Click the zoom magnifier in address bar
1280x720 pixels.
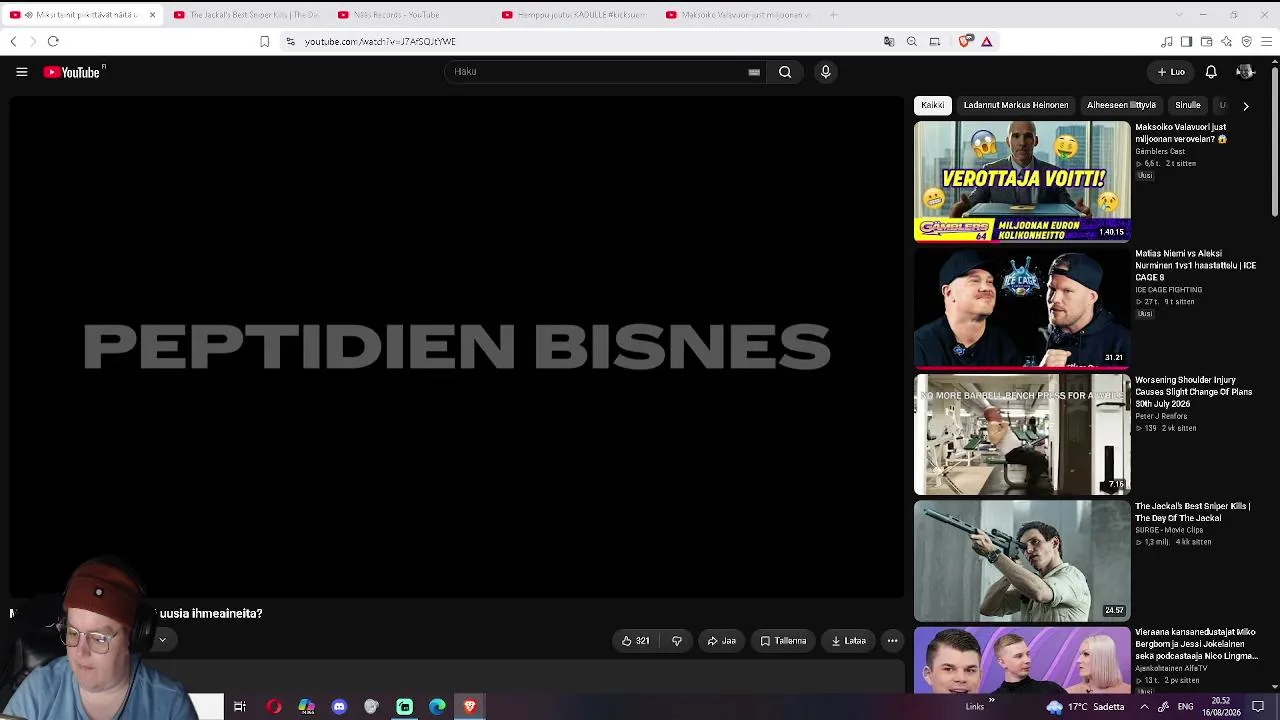pos(912,41)
